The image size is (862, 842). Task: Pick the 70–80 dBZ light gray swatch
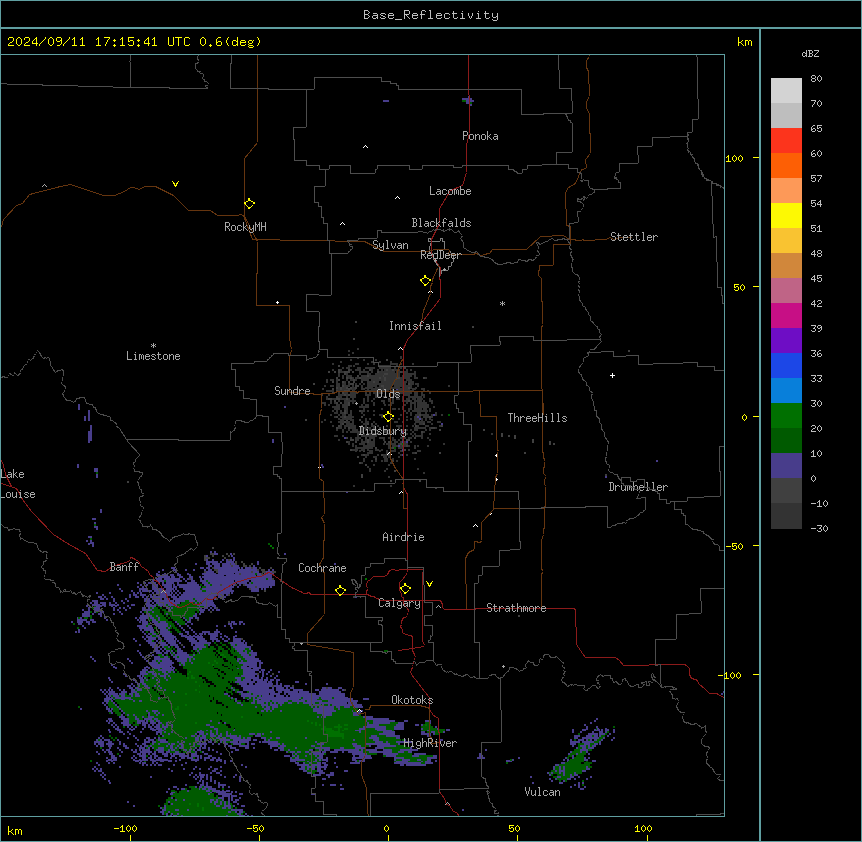tap(786, 91)
